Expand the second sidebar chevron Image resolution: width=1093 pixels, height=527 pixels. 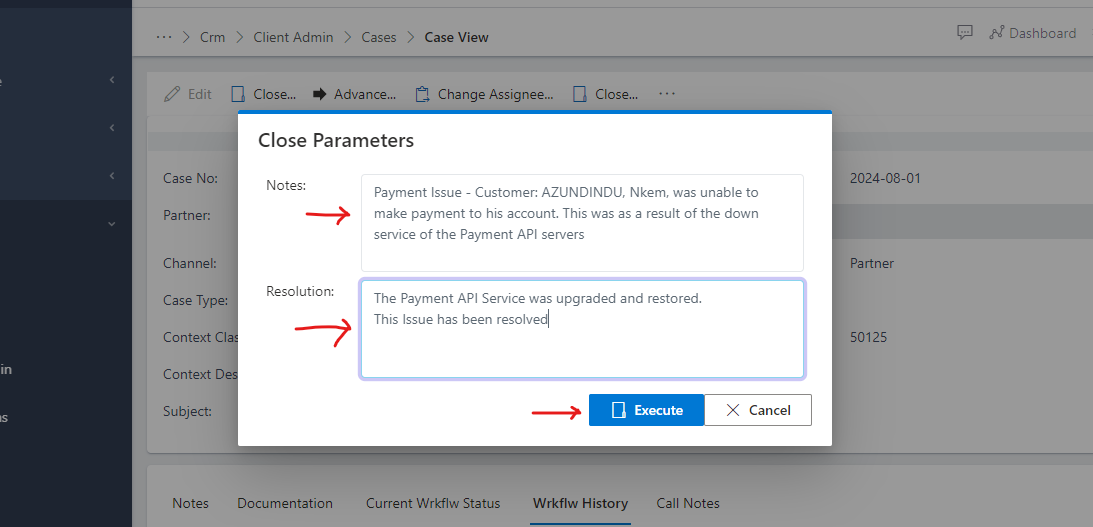[x=112, y=128]
